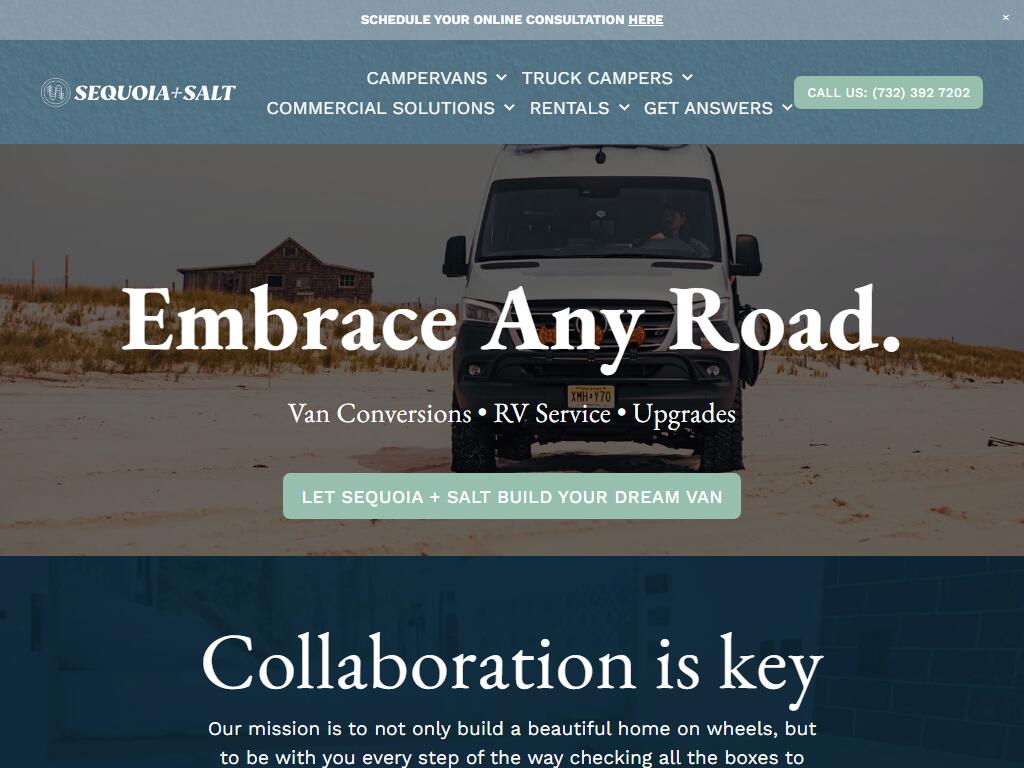Click Let Sequoia + Salt Build Your Dream Van
The image size is (1024, 768).
point(512,496)
